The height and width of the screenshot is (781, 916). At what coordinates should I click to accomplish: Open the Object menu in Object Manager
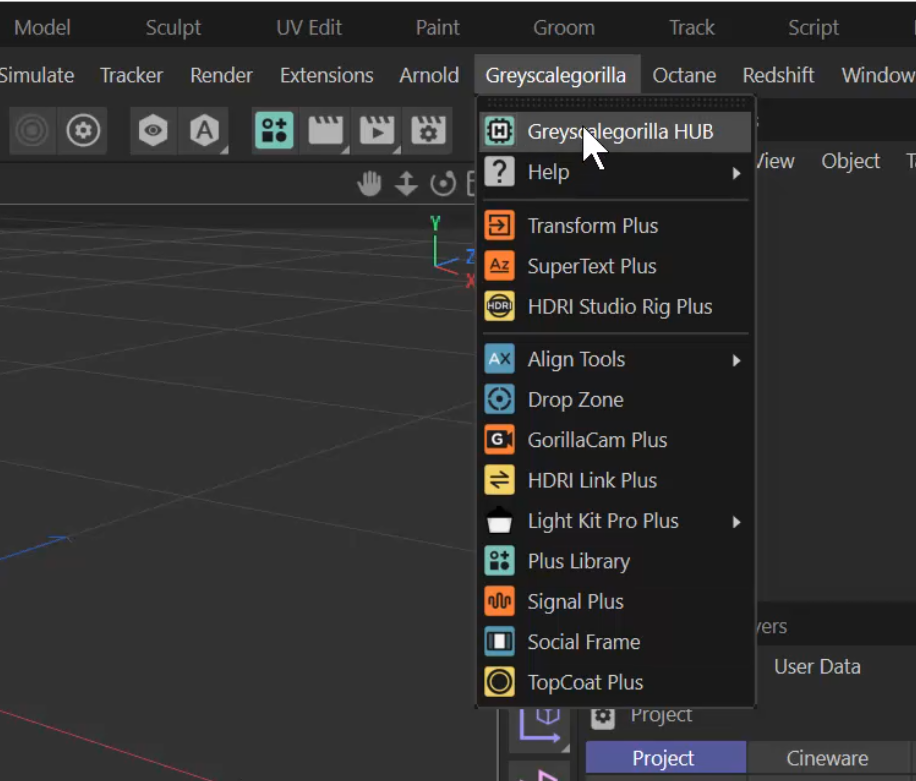click(x=851, y=161)
